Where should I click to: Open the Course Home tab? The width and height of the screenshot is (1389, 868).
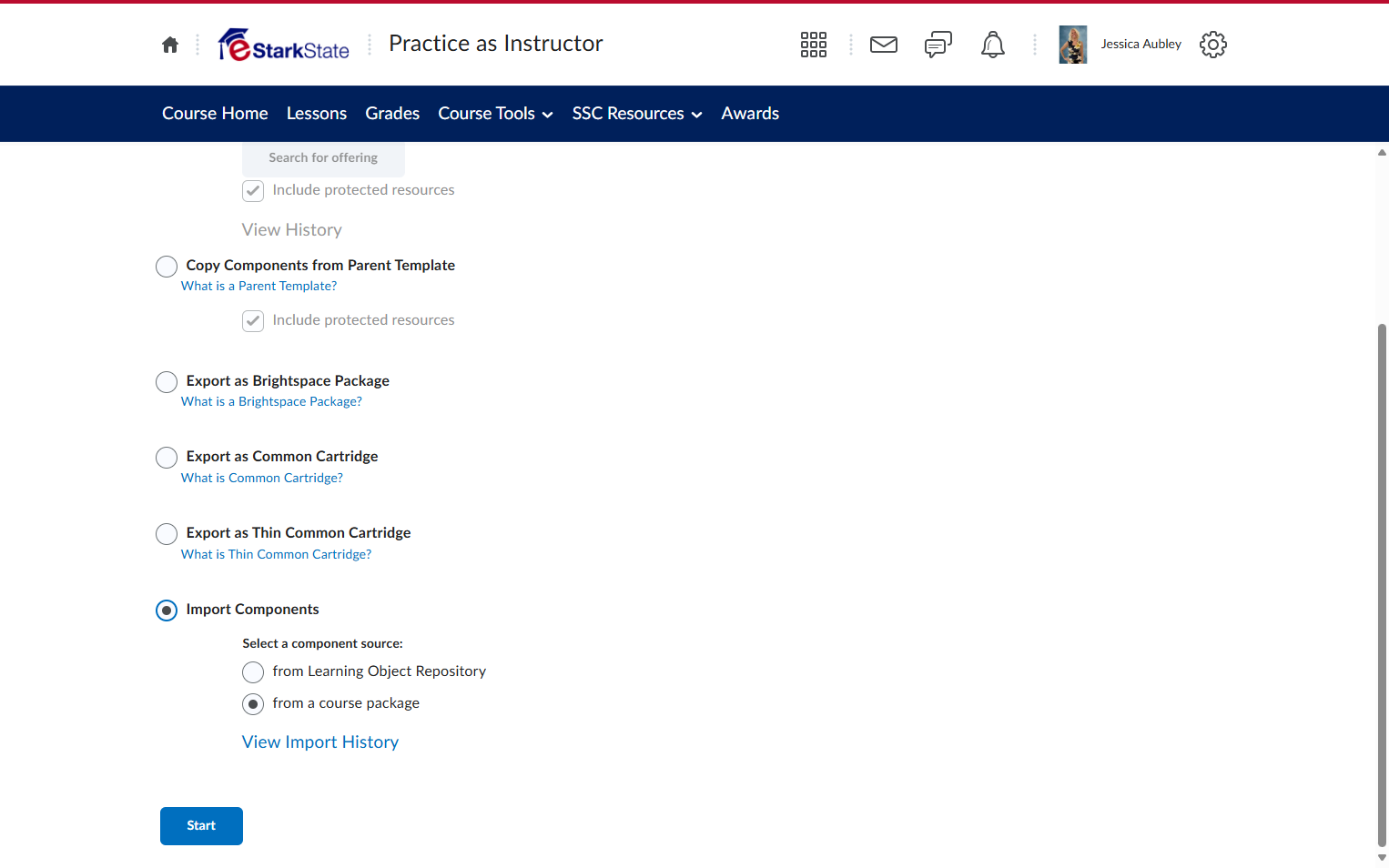[215, 114]
